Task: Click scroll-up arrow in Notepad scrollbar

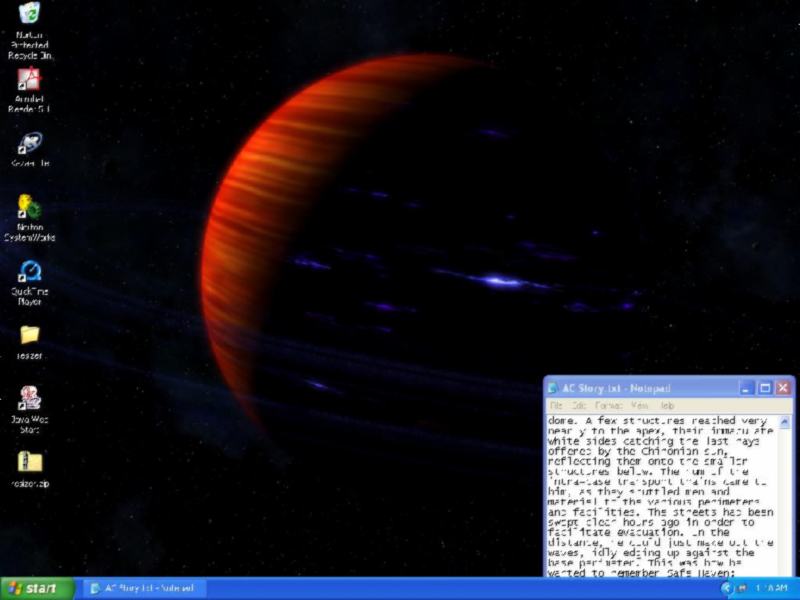Action: (784, 423)
